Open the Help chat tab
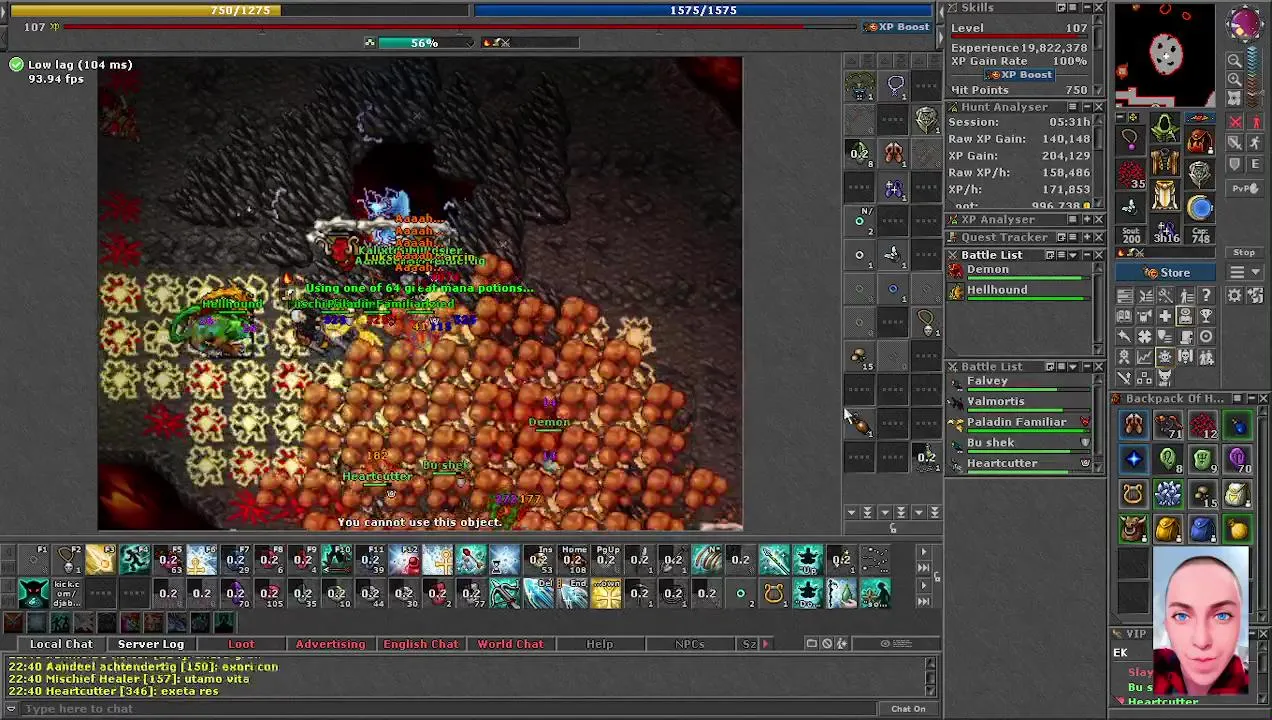Screen dimensions: 1272x720 point(599,644)
